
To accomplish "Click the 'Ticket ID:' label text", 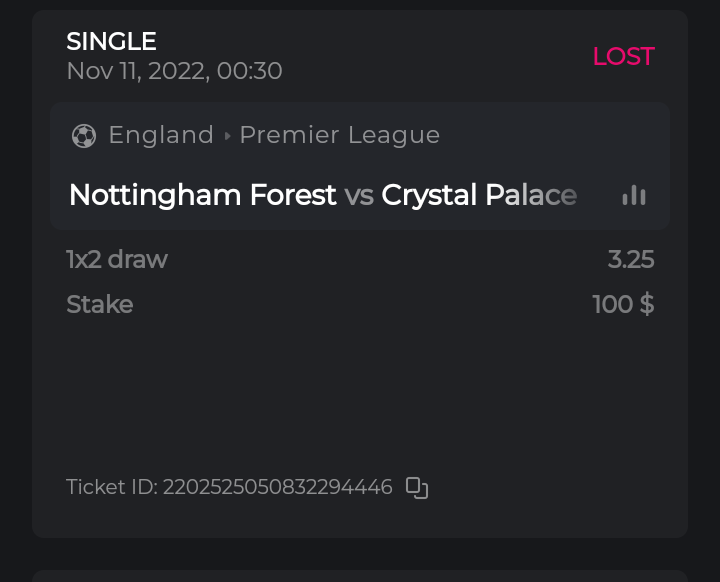I will point(112,488).
